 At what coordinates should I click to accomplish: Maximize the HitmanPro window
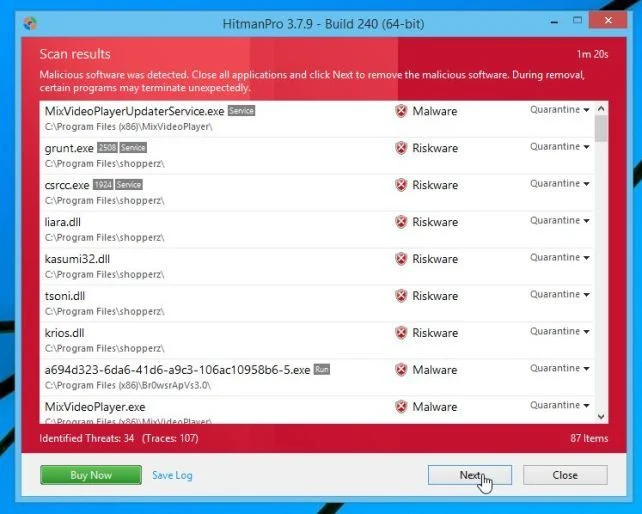point(577,20)
